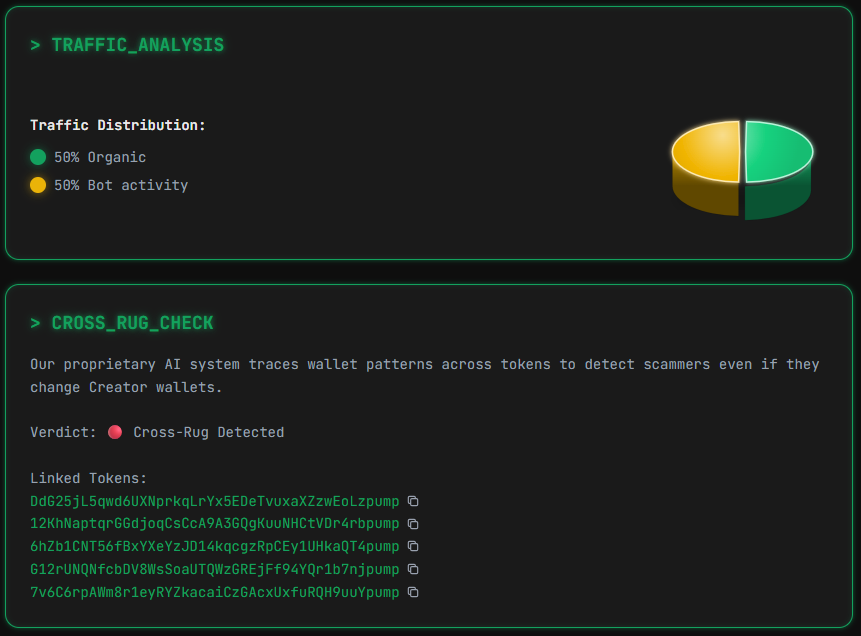This screenshot has height=636, width=861.
Task: Copy token address starting with G12rUNQNfc
Action: [x=413, y=570]
